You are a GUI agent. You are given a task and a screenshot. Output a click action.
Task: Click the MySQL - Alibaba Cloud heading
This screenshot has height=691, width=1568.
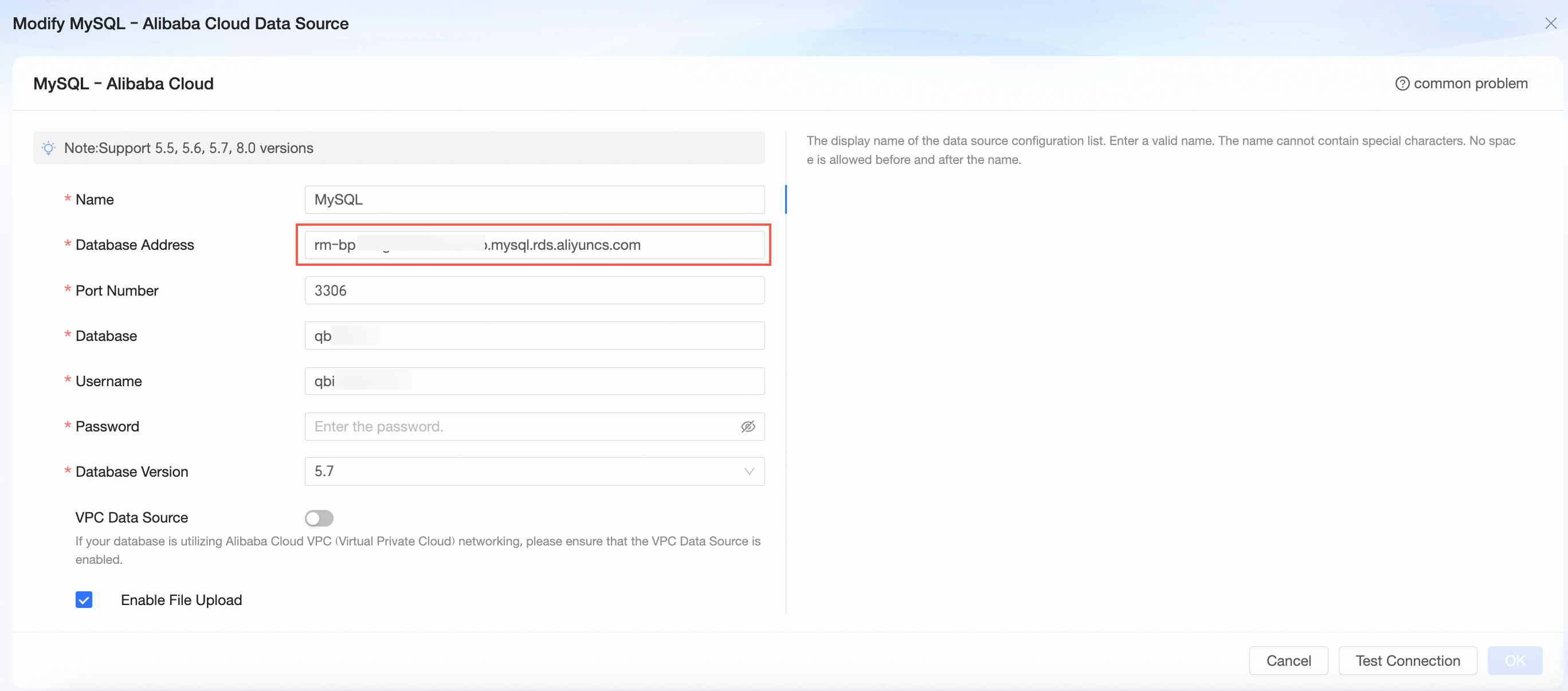(124, 84)
